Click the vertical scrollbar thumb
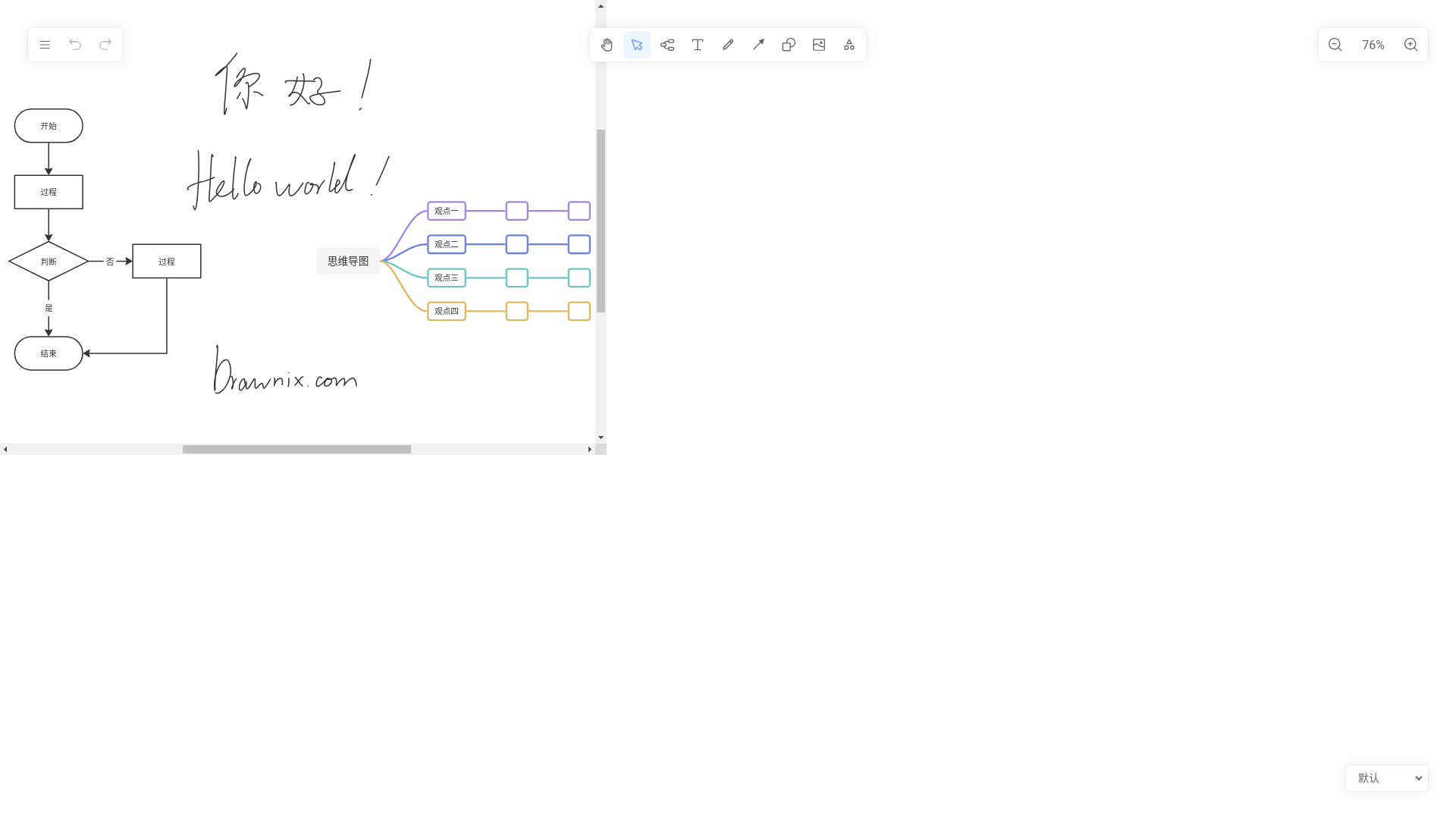Viewport: 1456px width, 819px height. pyautogui.click(x=601, y=221)
